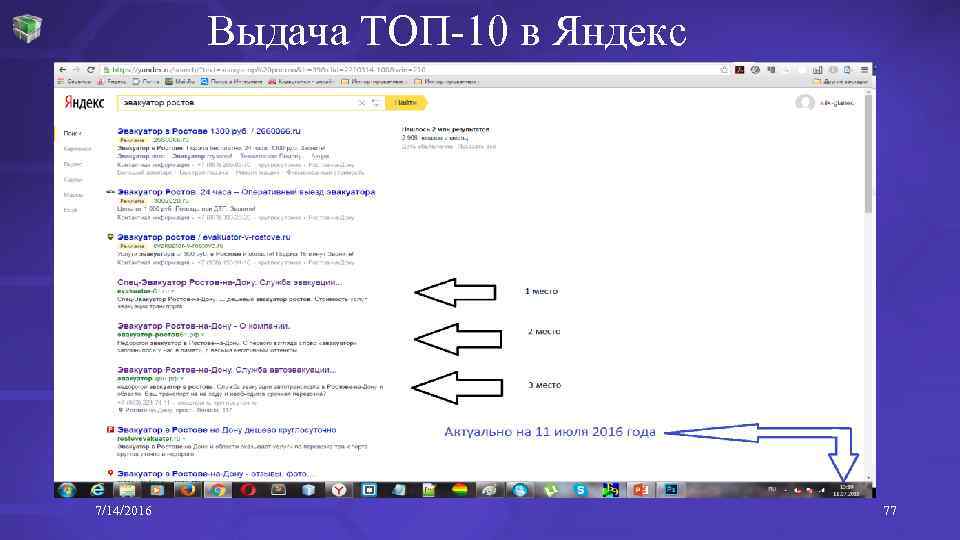Click the Яндекс logo
The width and height of the screenshot is (960, 540).
click(x=84, y=103)
